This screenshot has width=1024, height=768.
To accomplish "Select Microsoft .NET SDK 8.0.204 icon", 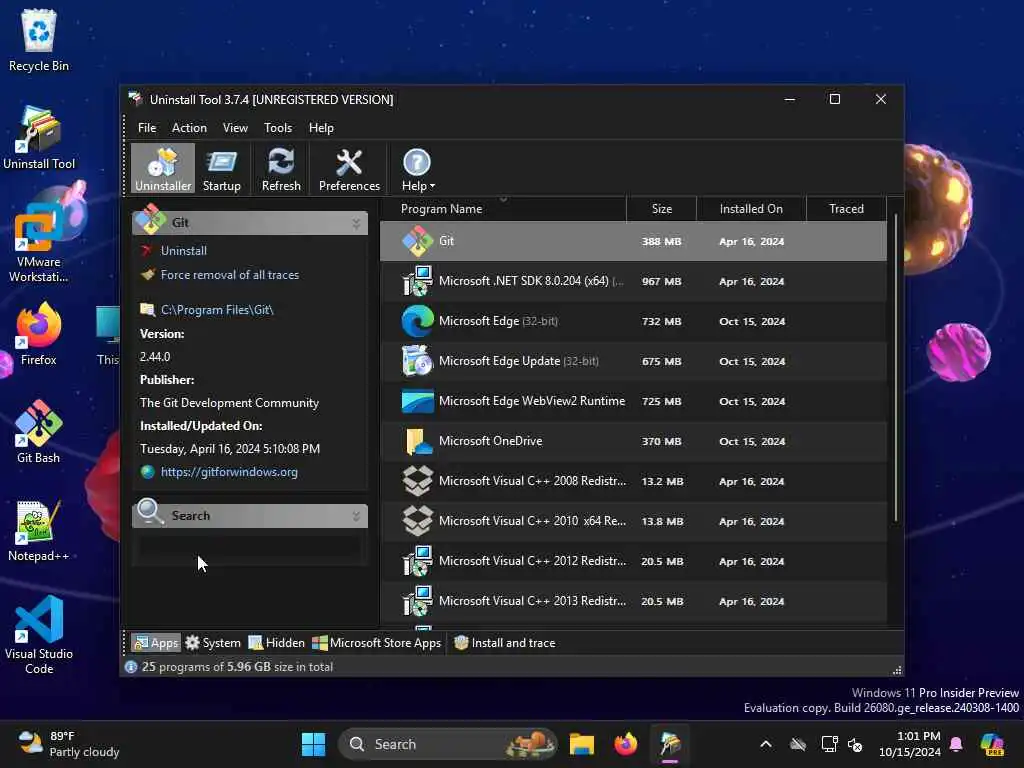I will (417, 281).
